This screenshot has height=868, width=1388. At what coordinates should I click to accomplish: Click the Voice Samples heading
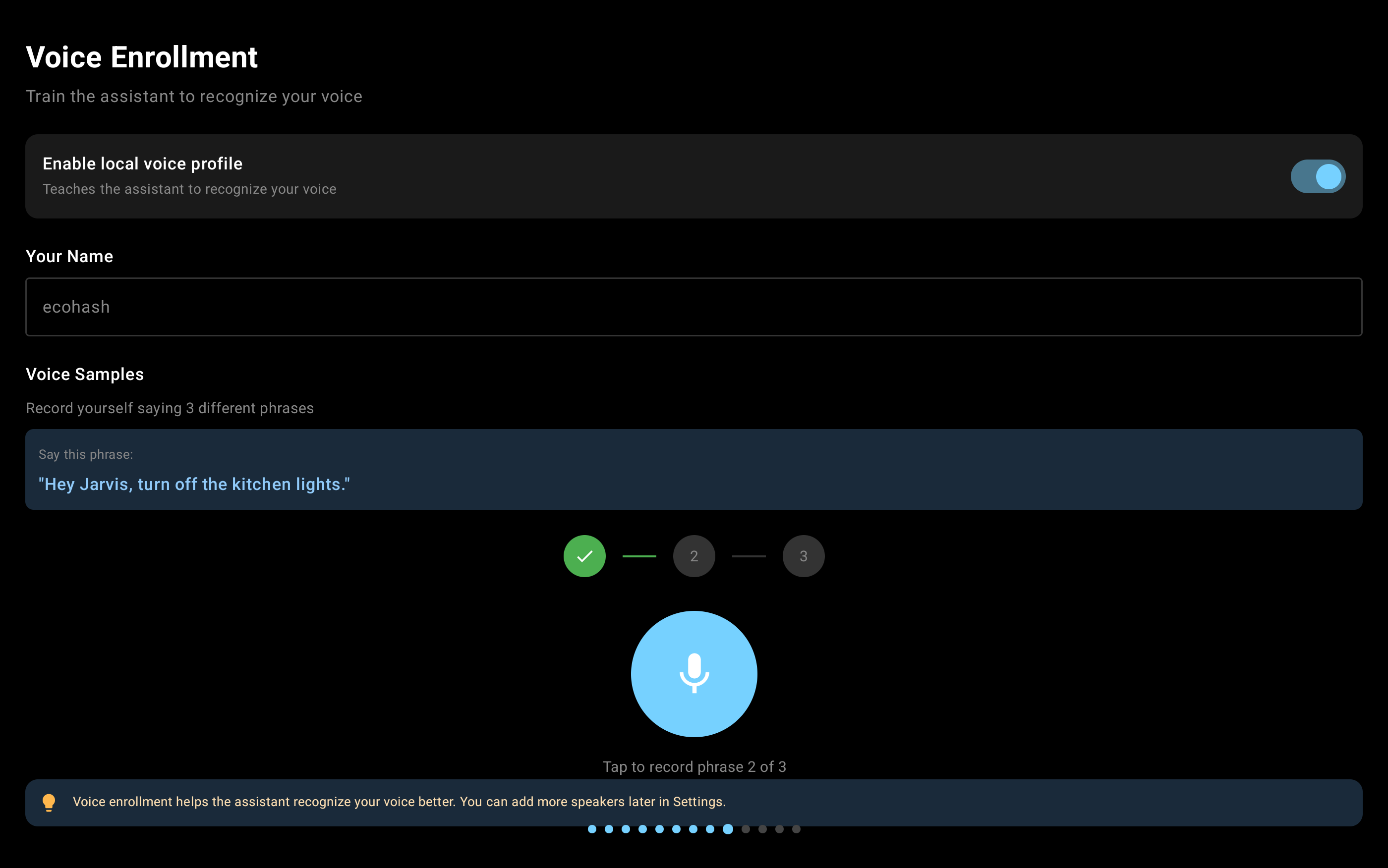85,374
